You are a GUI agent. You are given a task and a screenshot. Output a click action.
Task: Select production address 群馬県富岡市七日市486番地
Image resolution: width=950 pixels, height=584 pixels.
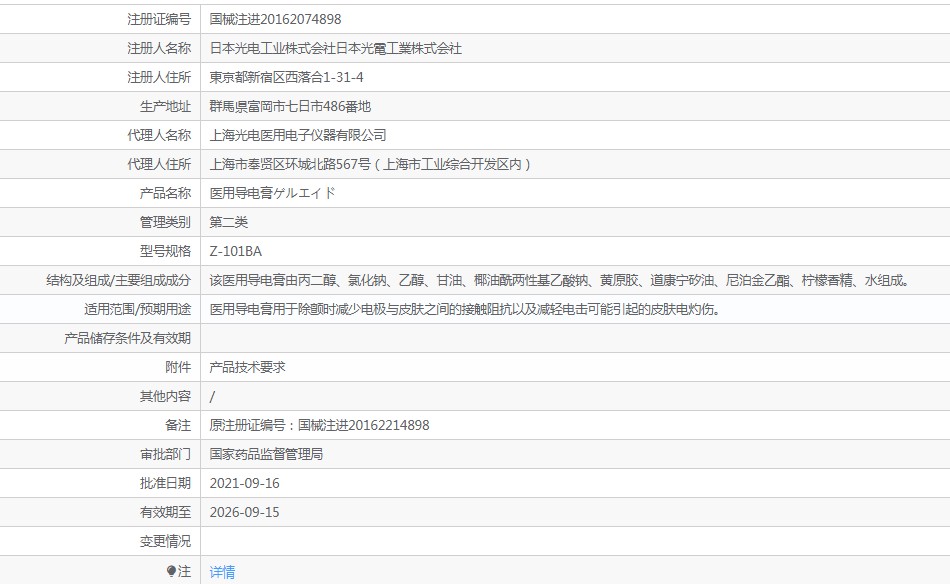pos(290,107)
